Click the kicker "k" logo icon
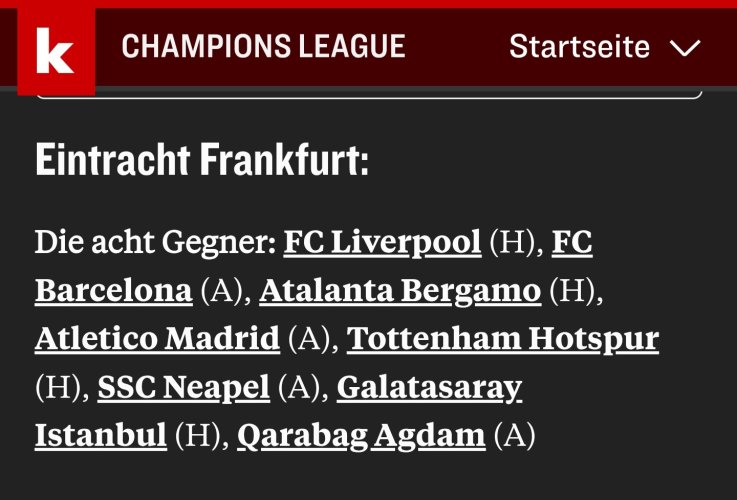Image resolution: width=737 pixels, height=500 pixels. coord(56,51)
